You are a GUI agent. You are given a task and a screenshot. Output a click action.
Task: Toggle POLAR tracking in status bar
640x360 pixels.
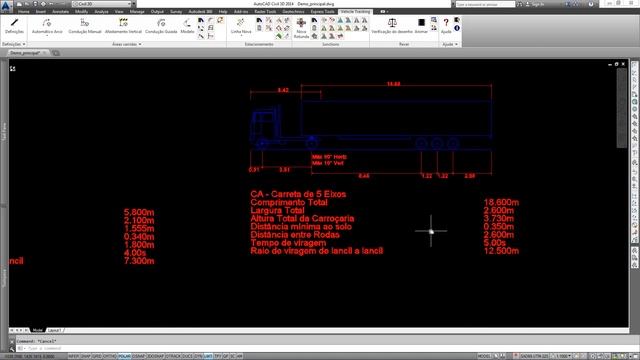click(124, 356)
